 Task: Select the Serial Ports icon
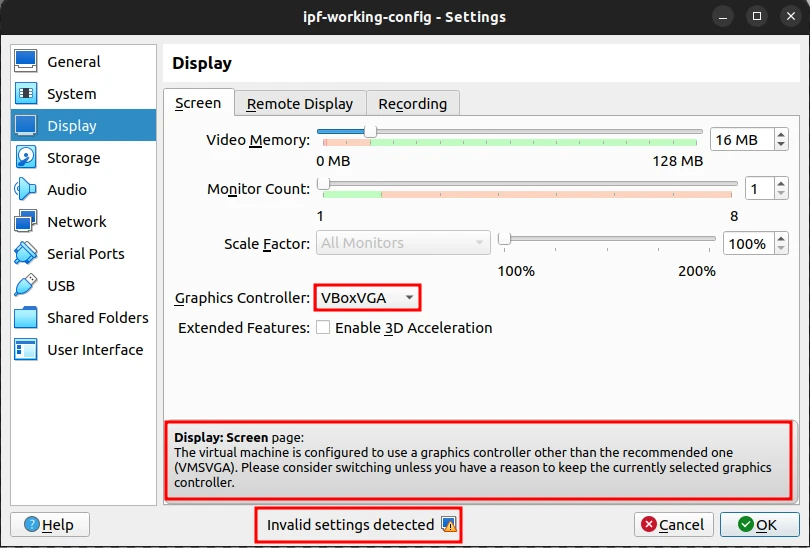[26, 254]
